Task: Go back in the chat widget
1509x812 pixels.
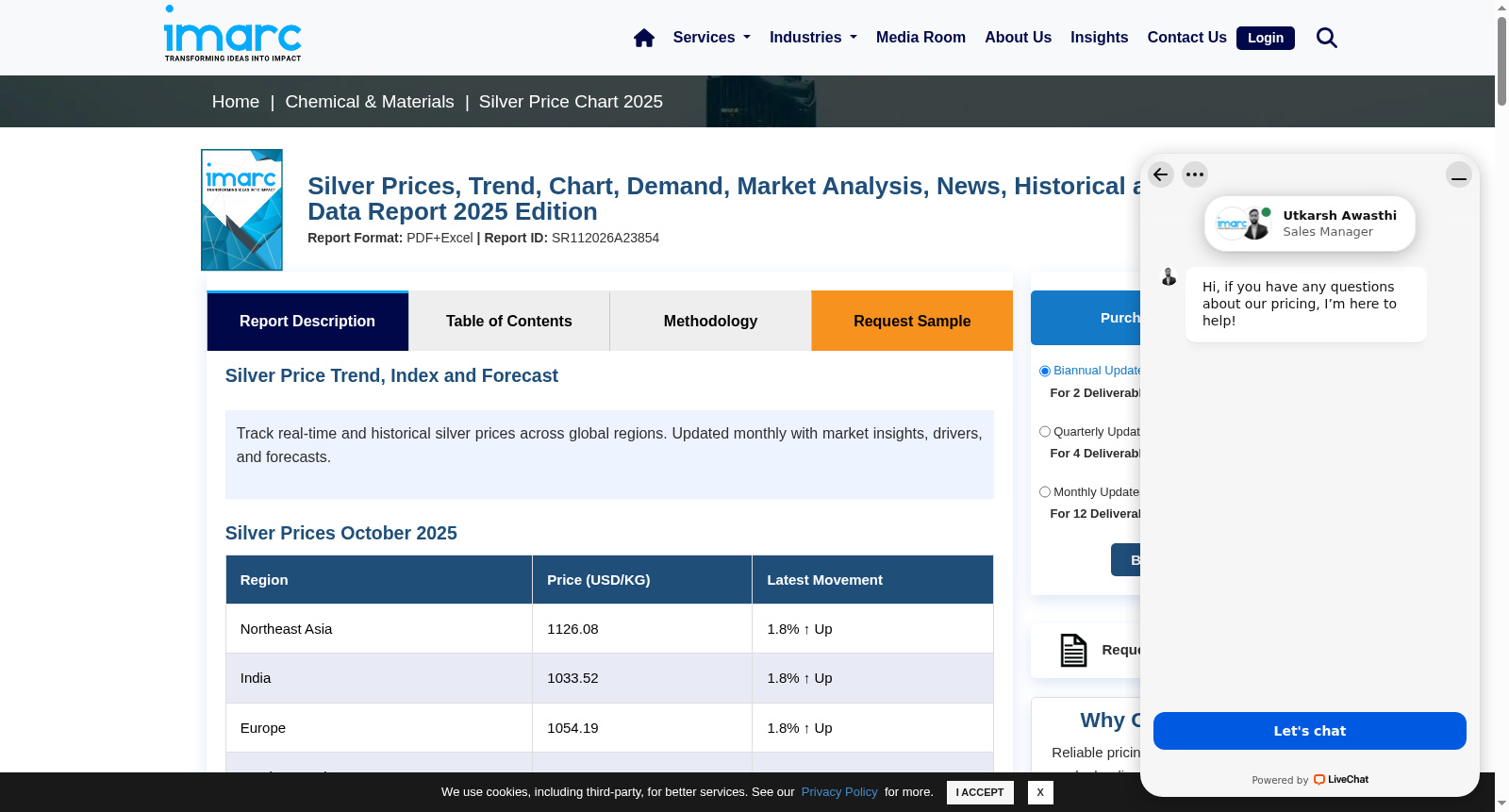Action: (x=1161, y=174)
